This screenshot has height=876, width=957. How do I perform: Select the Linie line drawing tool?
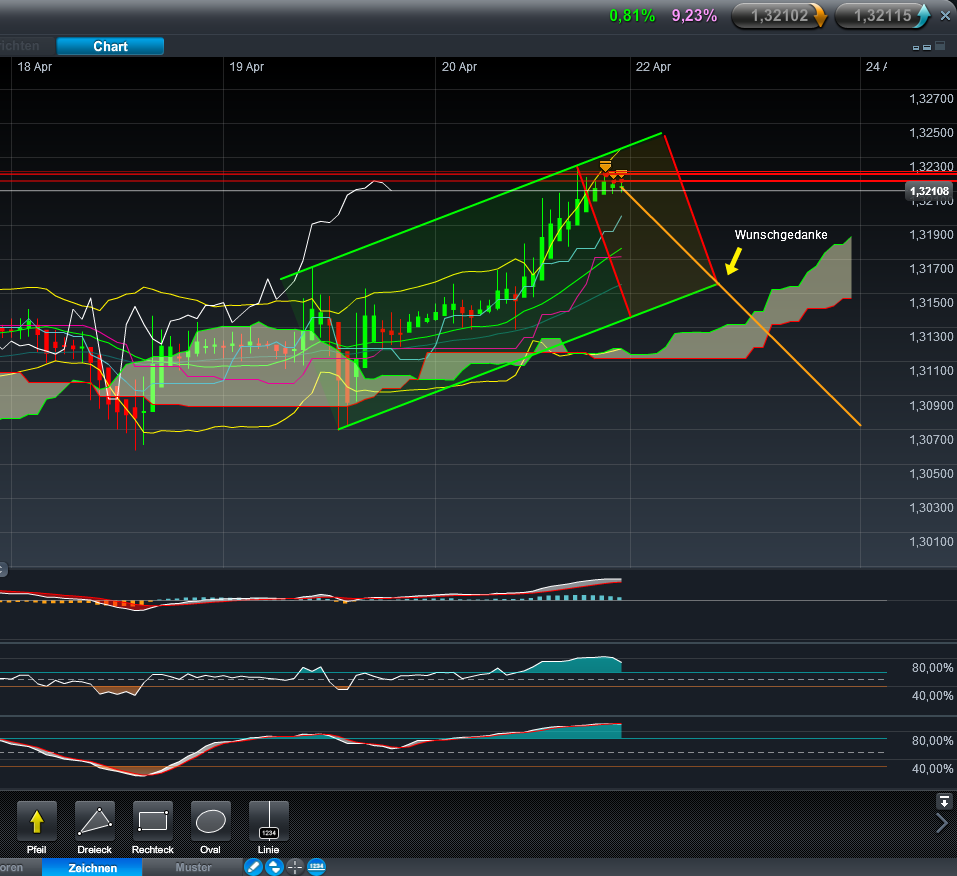click(269, 821)
